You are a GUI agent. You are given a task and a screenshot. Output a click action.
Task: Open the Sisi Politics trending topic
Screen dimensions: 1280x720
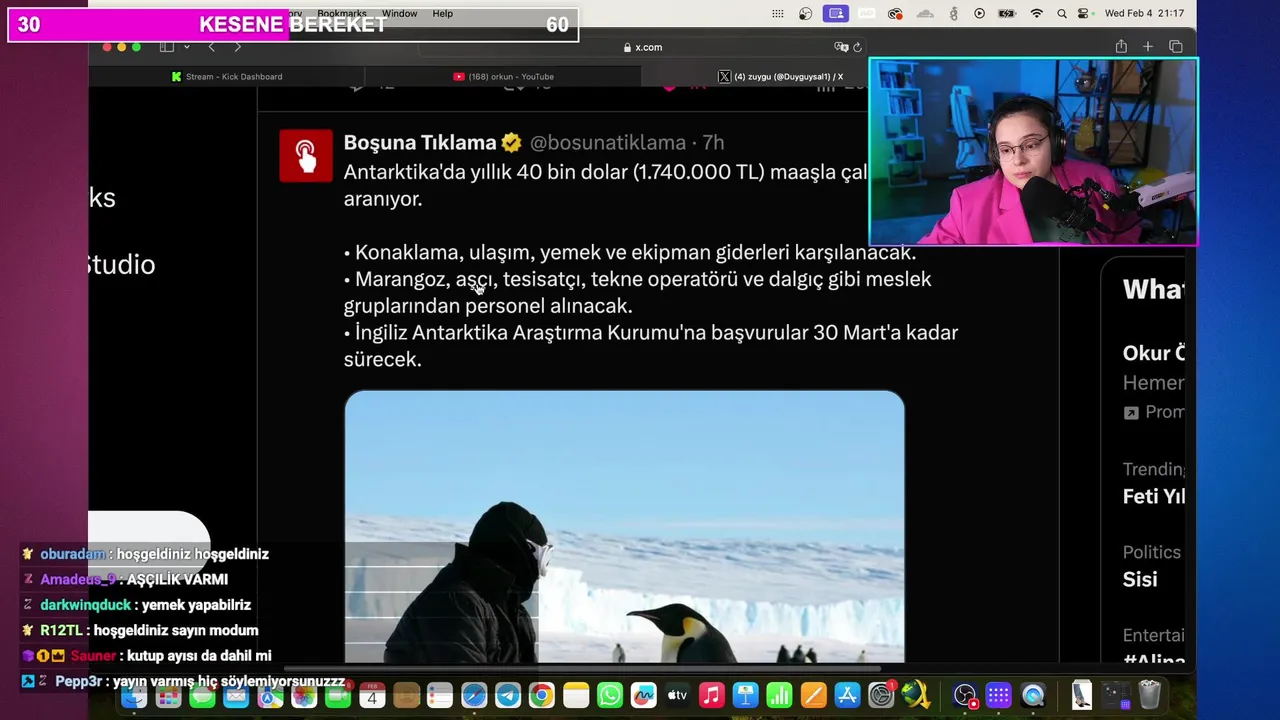[x=1140, y=579]
